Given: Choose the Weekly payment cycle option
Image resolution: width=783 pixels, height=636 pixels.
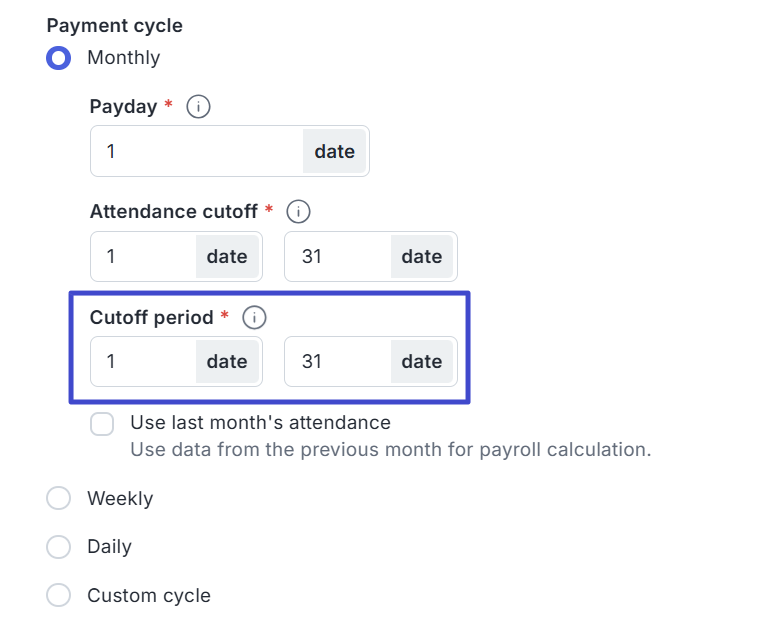Looking at the screenshot, I should tap(59, 498).
